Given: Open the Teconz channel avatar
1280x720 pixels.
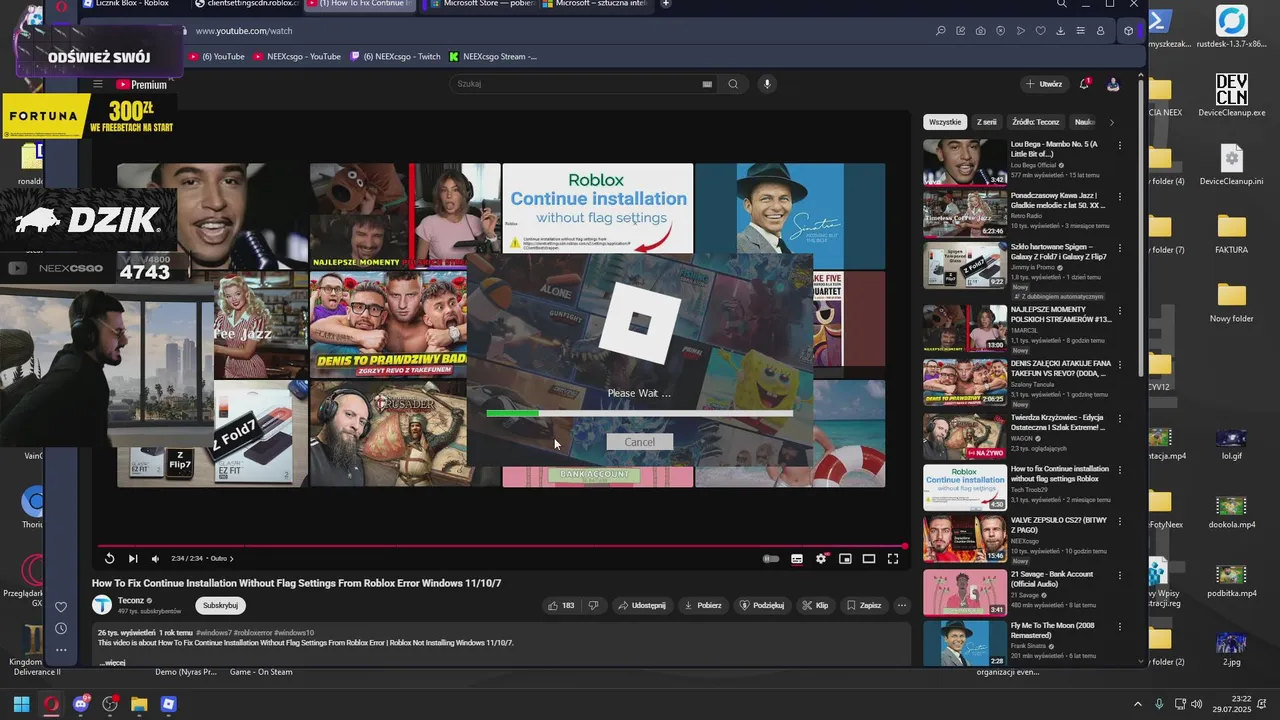Looking at the screenshot, I should tap(102, 605).
